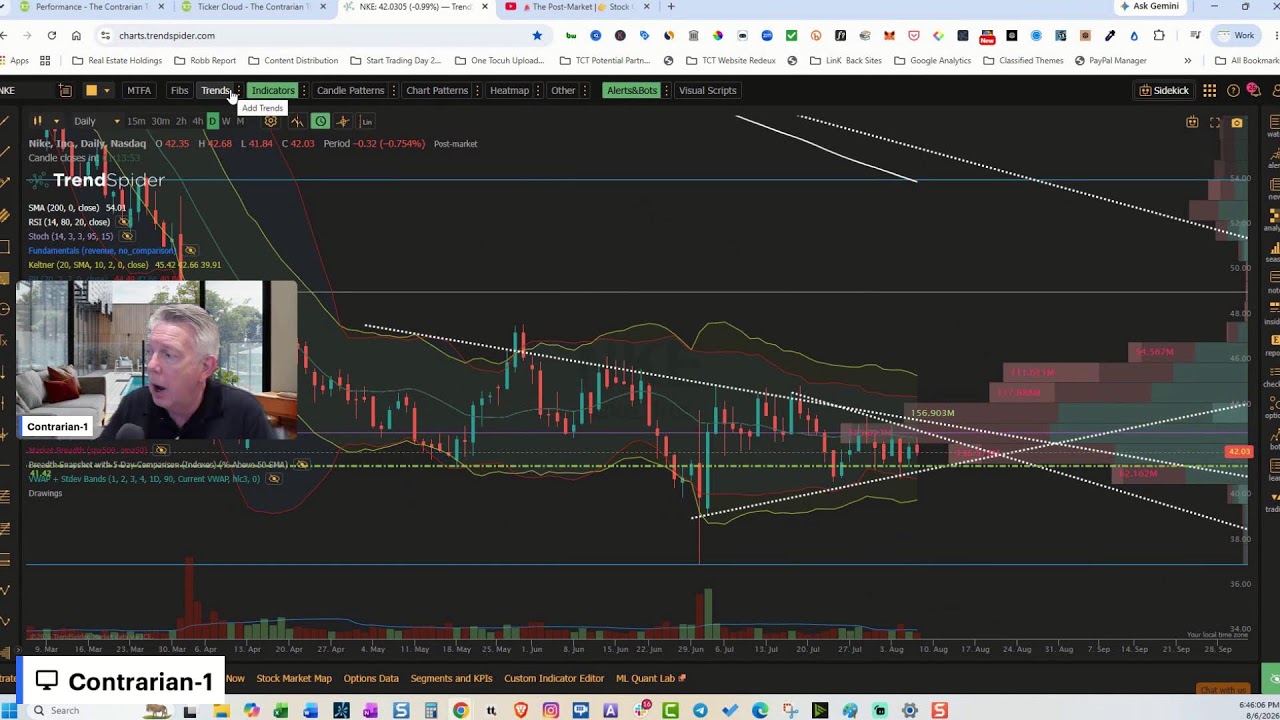Toggle the Lin scale icon
1280x720 pixels.
coord(366,121)
